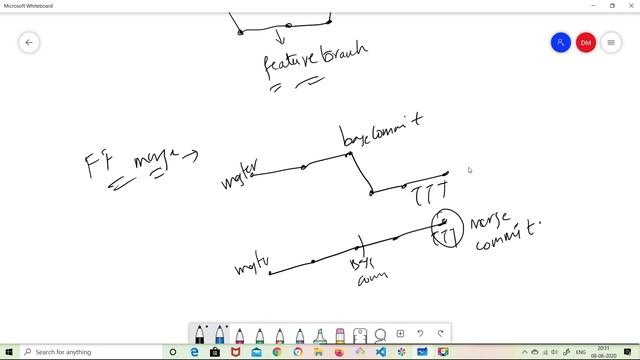Open the Windows Start menu
The height and width of the screenshot is (360, 640).
coord(9,352)
